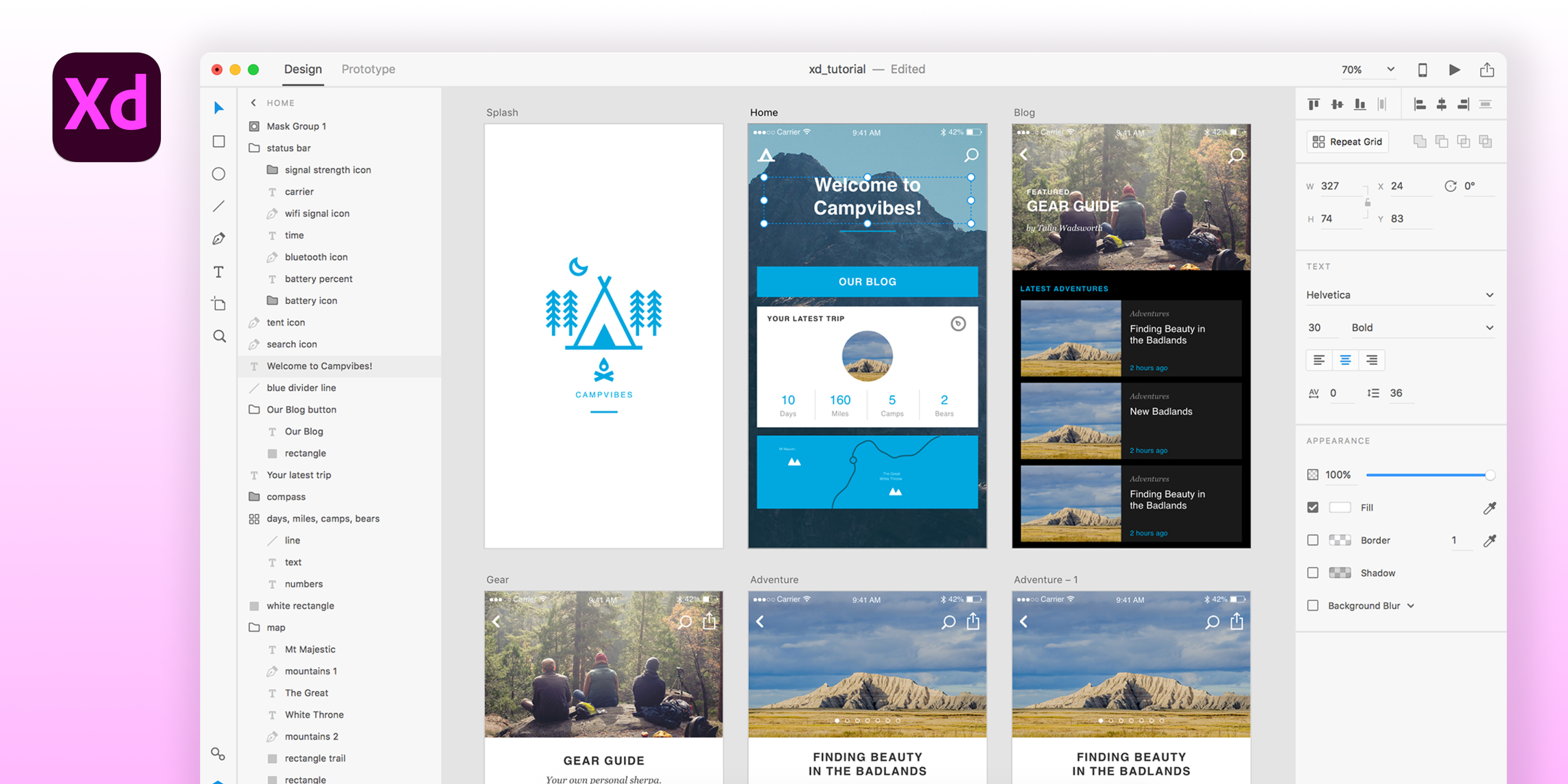Click the Exclude Overlap boolean icon
Image resolution: width=1568 pixels, height=784 pixels.
[x=1486, y=142]
